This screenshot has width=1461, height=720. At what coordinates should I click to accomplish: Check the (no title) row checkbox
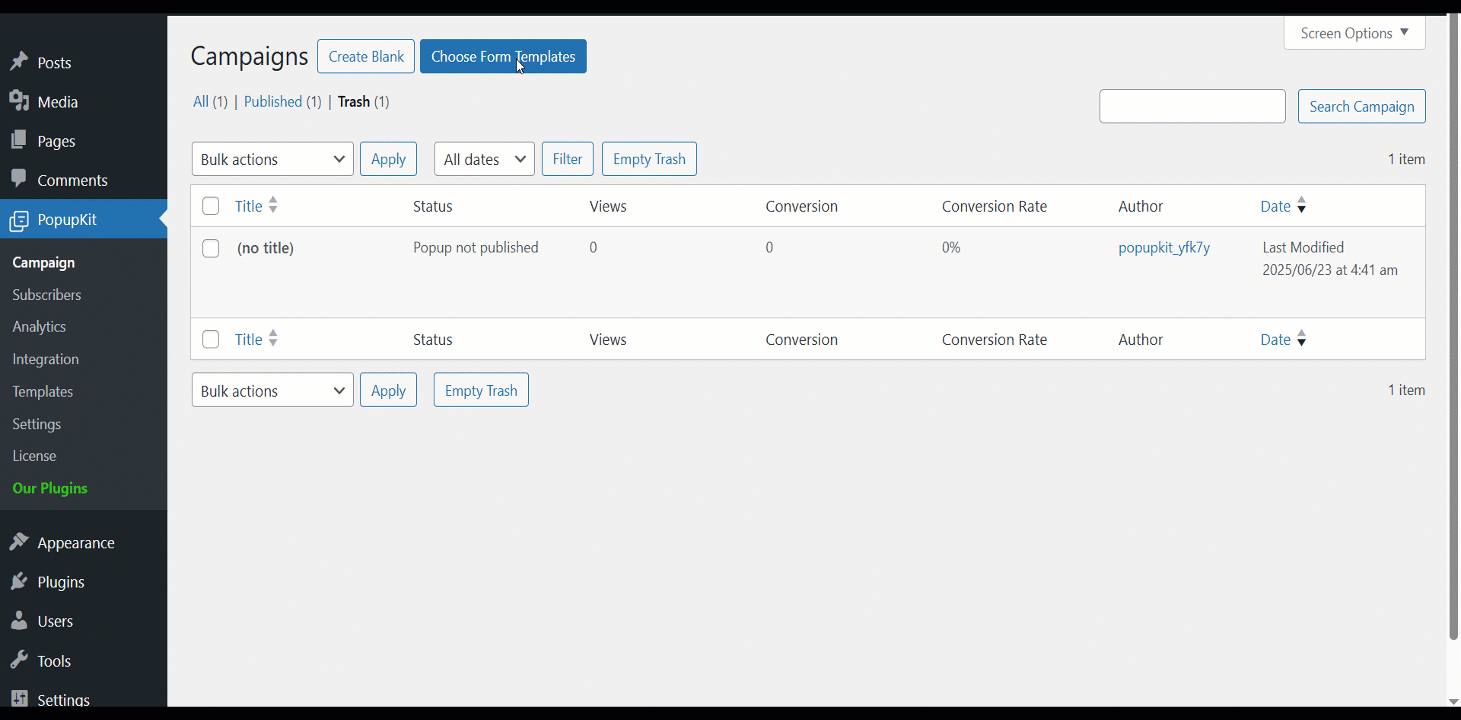click(210, 248)
